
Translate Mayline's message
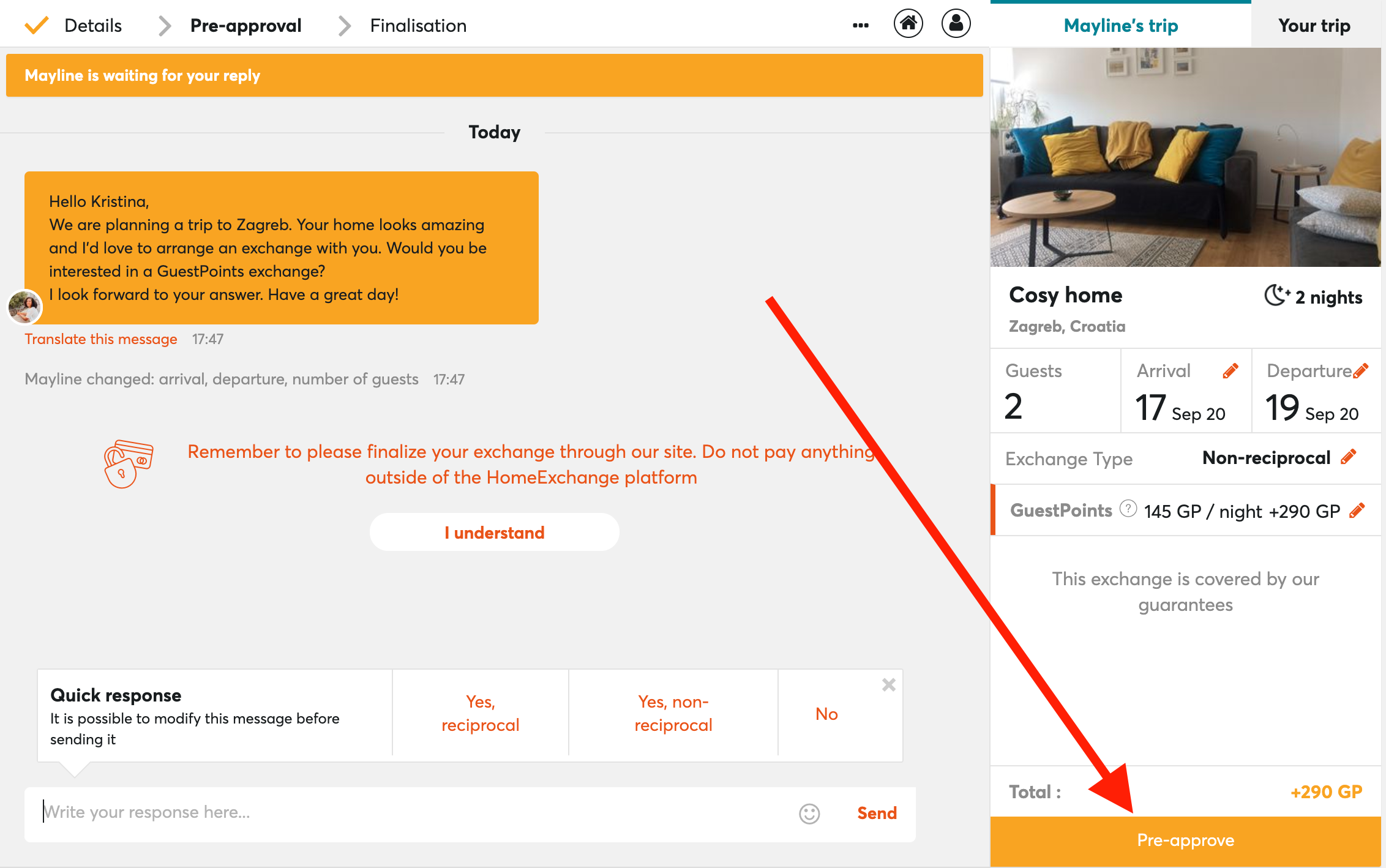100,339
